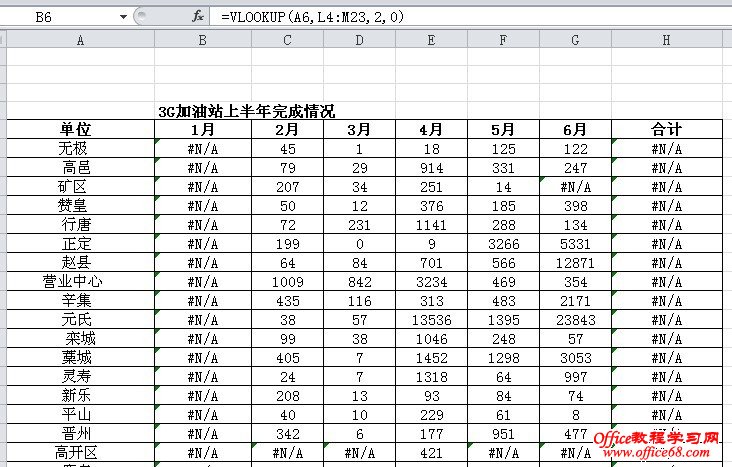Click the cell with value 1395
The height and width of the screenshot is (467, 732).
click(x=503, y=320)
